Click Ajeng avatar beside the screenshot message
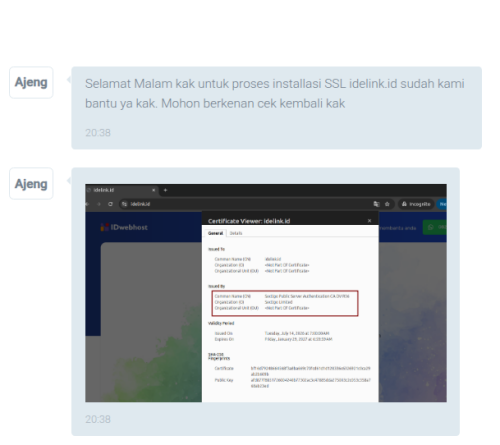Viewport: 500px width, 445px height. click(x=31, y=184)
